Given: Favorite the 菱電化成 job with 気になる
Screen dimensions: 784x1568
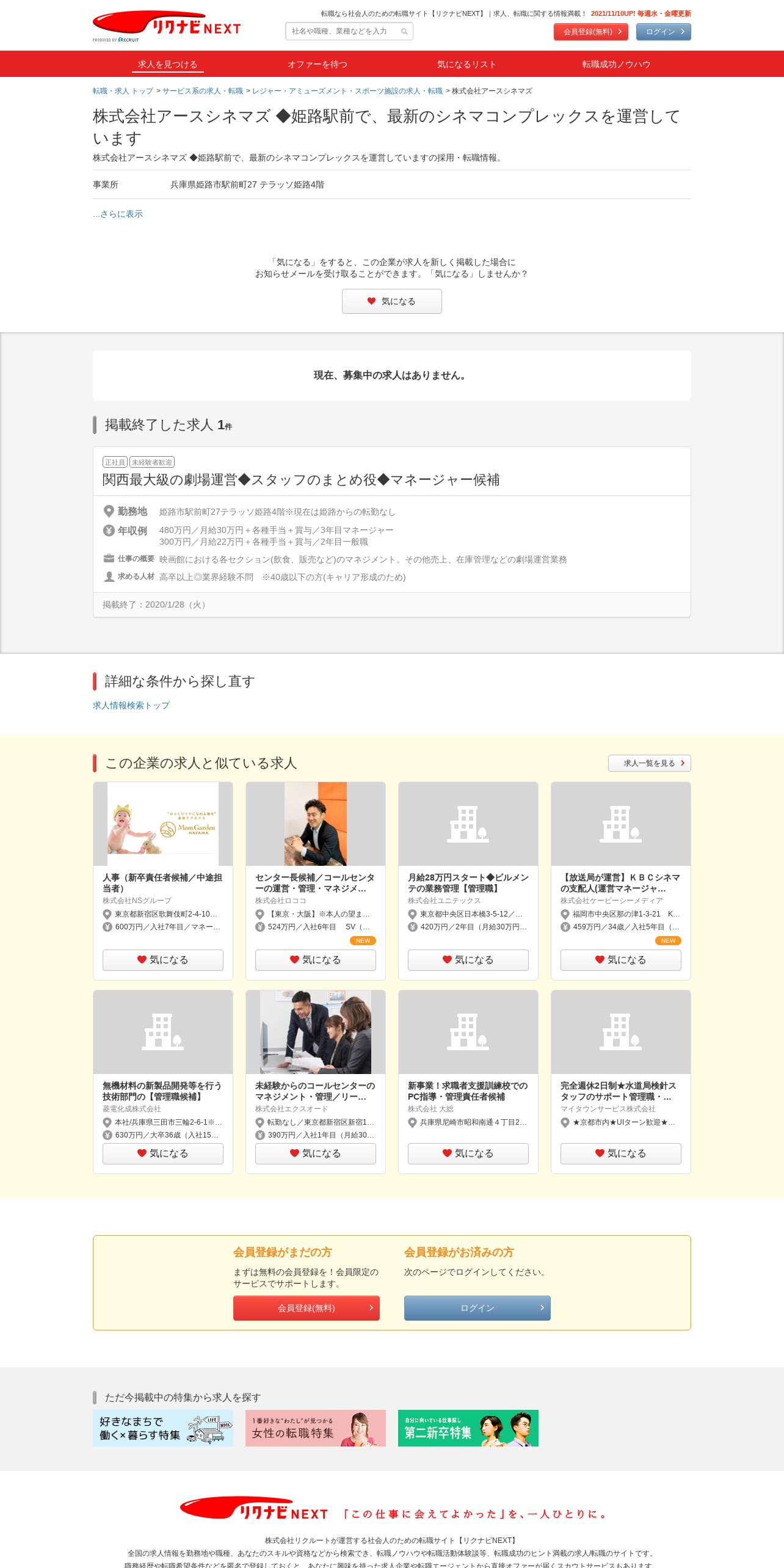Looking at the screenshot, I should [163, 1153].
